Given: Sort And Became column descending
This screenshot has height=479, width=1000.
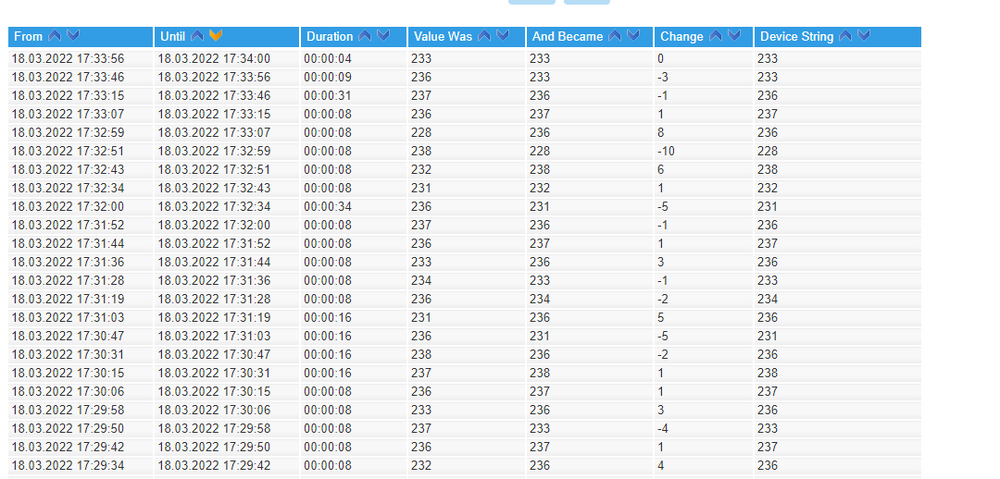Looking at the screenshot, I should [x=632, y=37].
